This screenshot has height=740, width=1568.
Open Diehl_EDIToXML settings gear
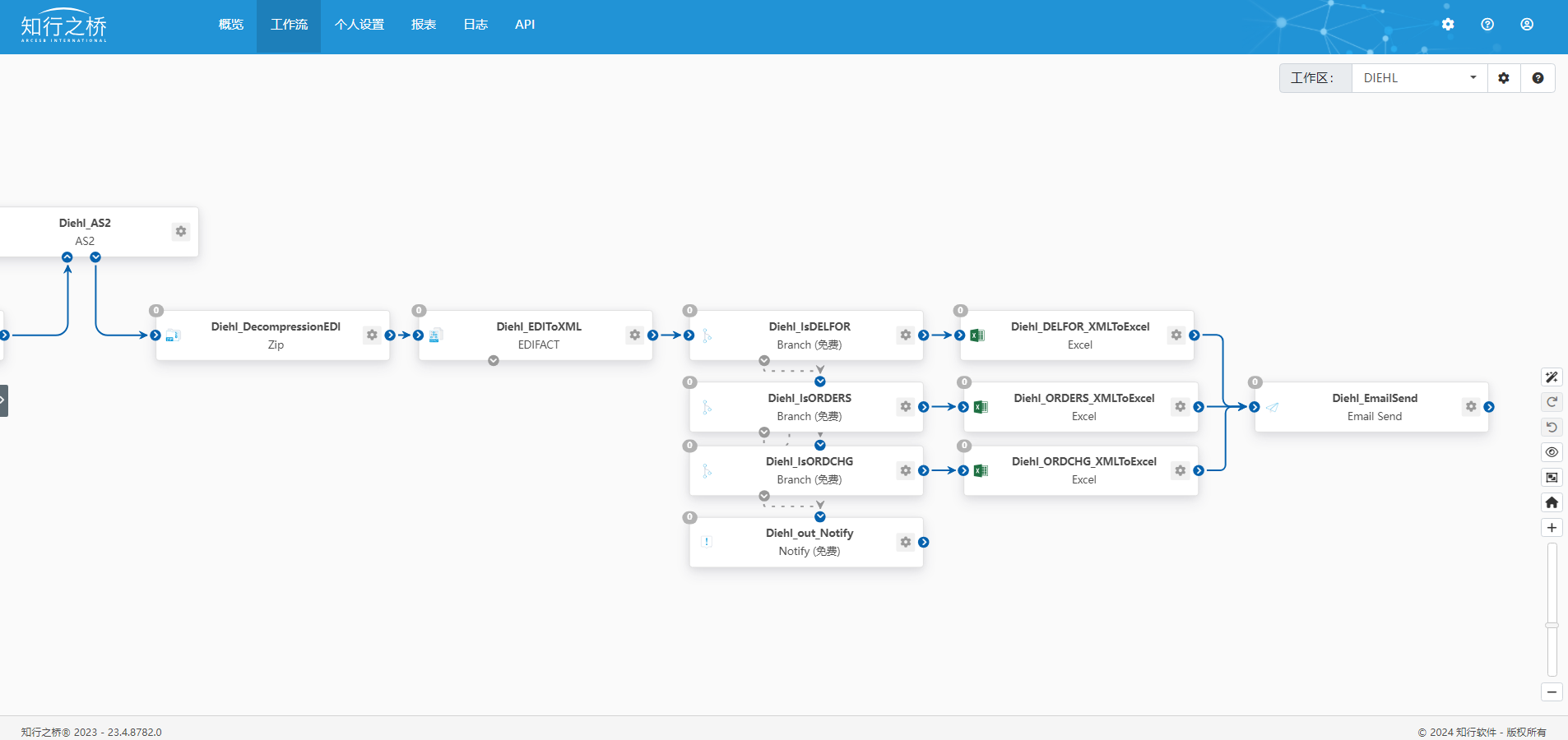click(x=634, y=335)
